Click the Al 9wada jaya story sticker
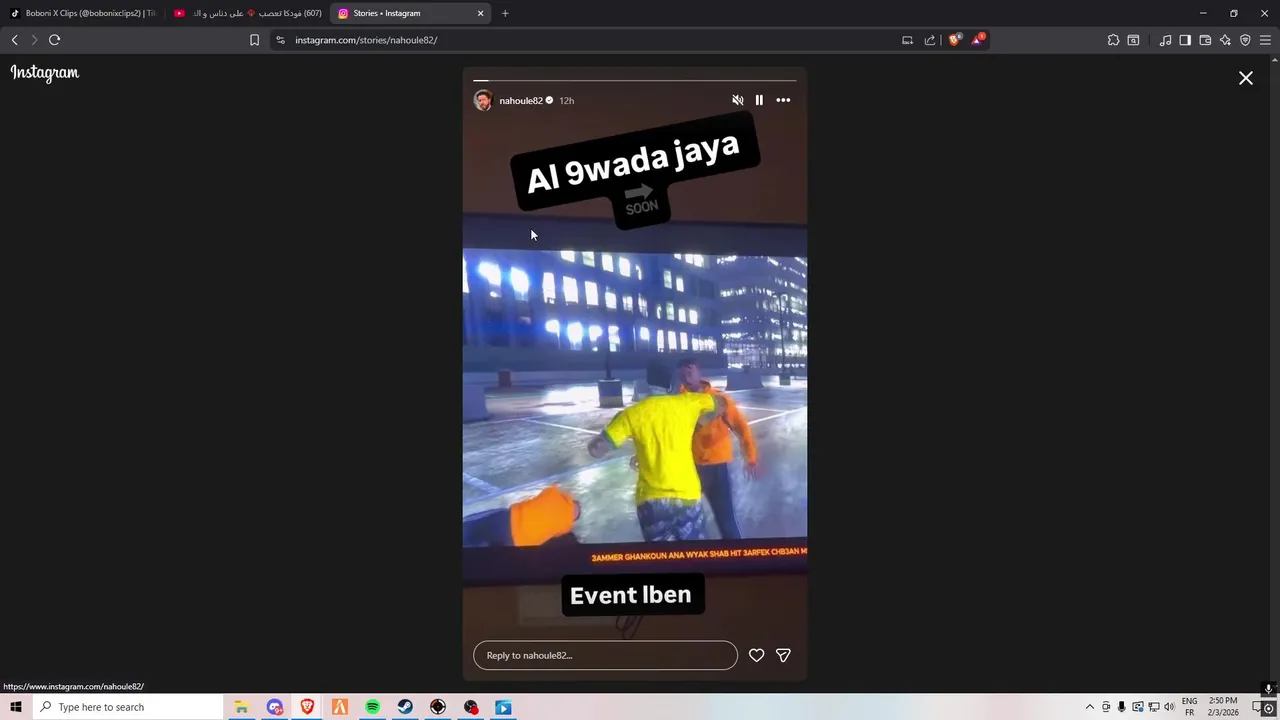Screen dimensions: 1280x720 635,165
